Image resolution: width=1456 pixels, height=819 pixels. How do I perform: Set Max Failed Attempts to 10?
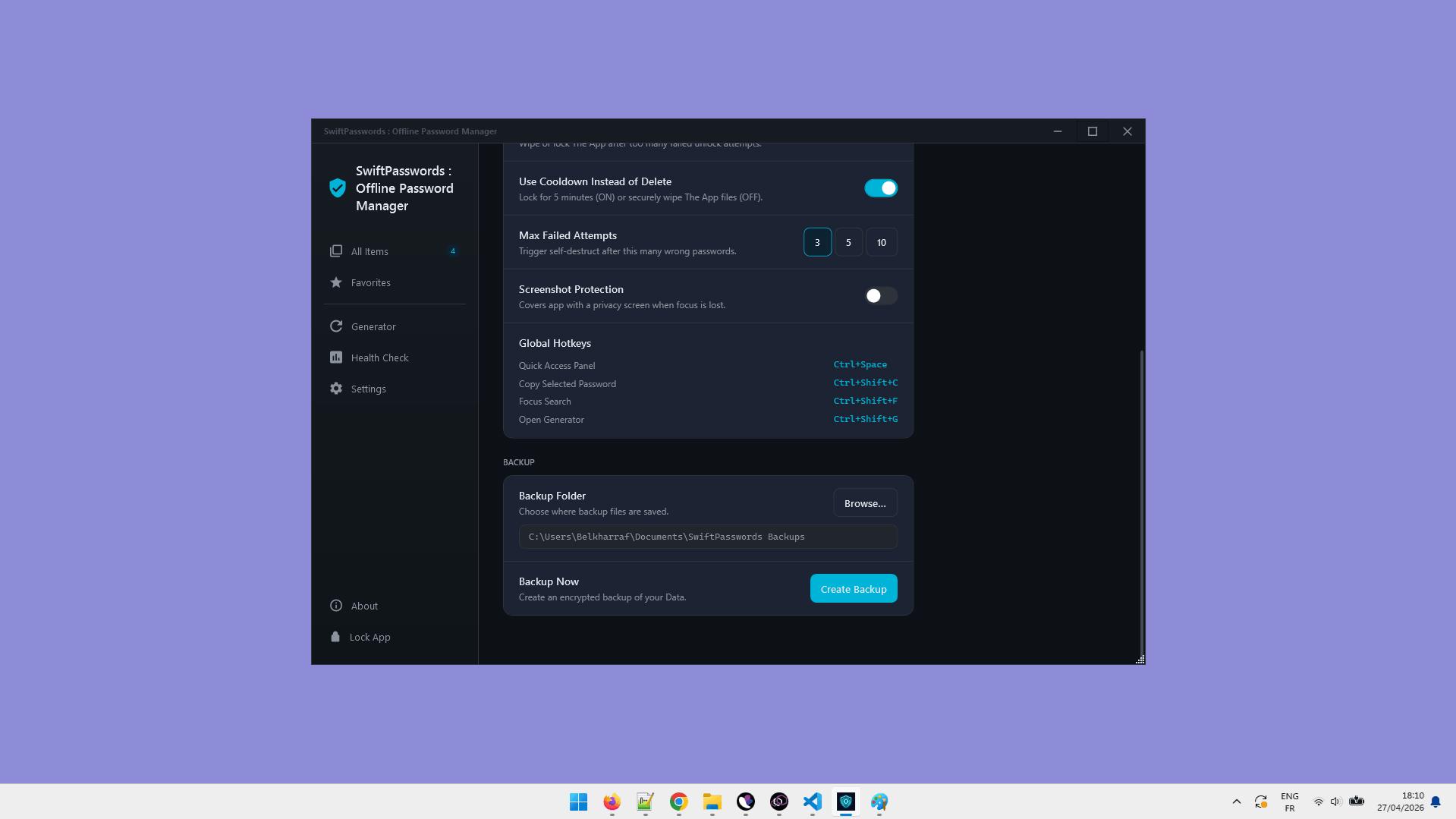click(882, 242)
